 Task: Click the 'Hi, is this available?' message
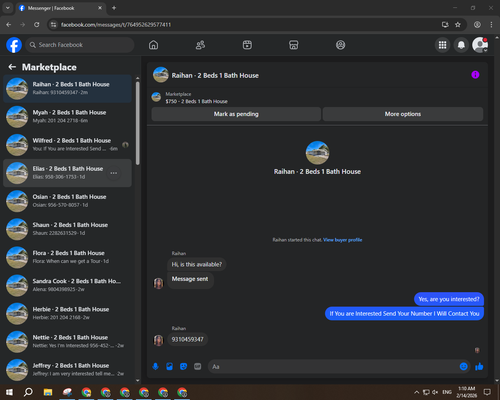click(x=197, y=264)
